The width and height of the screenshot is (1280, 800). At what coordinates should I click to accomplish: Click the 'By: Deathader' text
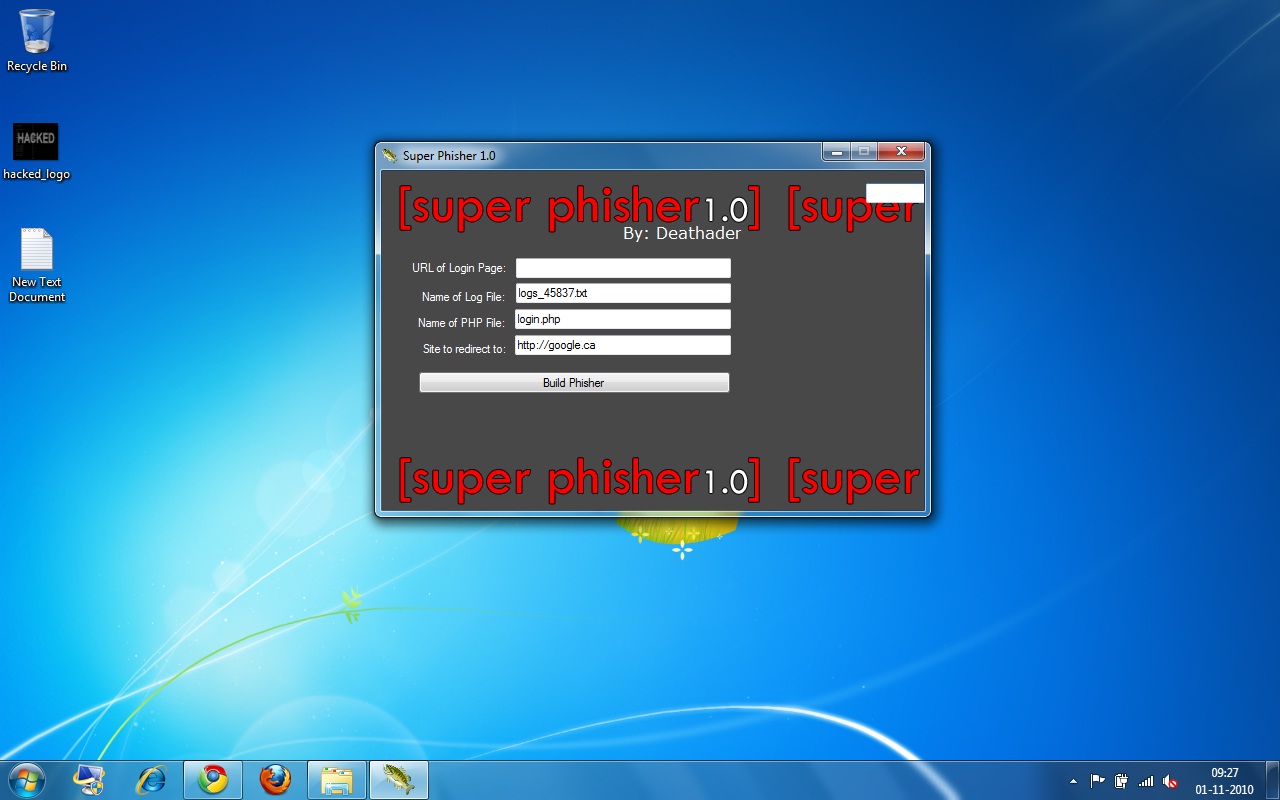(x=682, y=233)
